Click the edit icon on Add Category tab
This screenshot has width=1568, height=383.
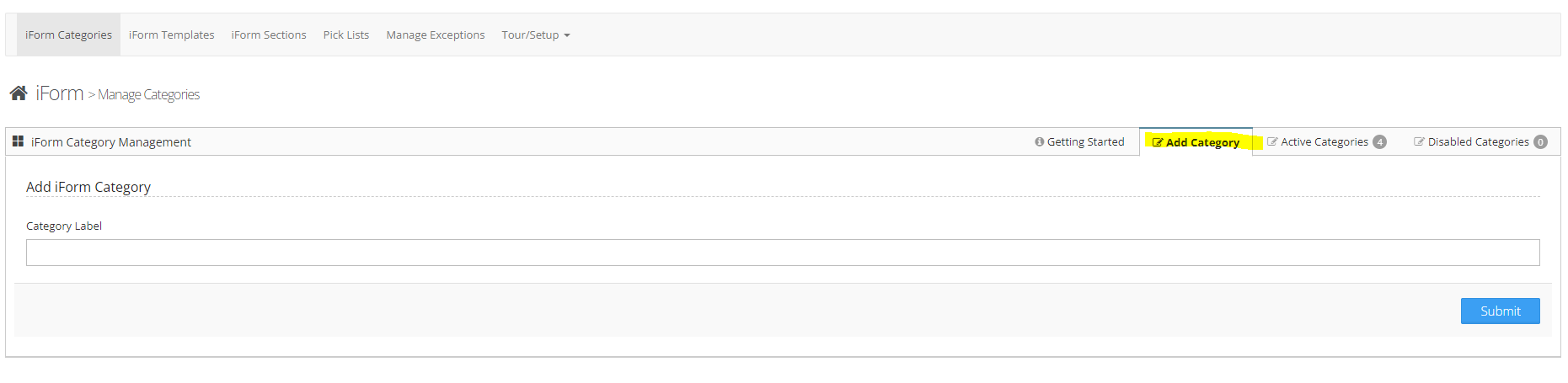[1158, 142]
